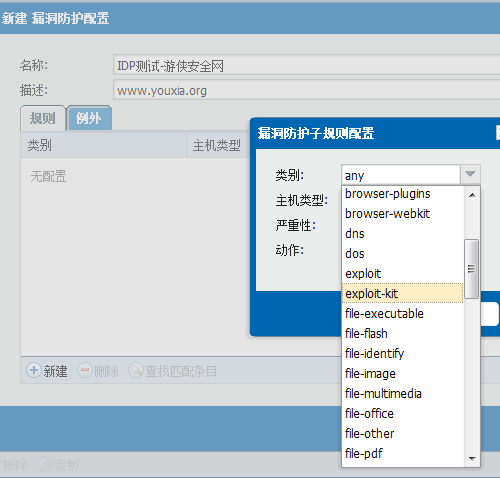
Task: Click the 类别 column header
Action: 103,145
